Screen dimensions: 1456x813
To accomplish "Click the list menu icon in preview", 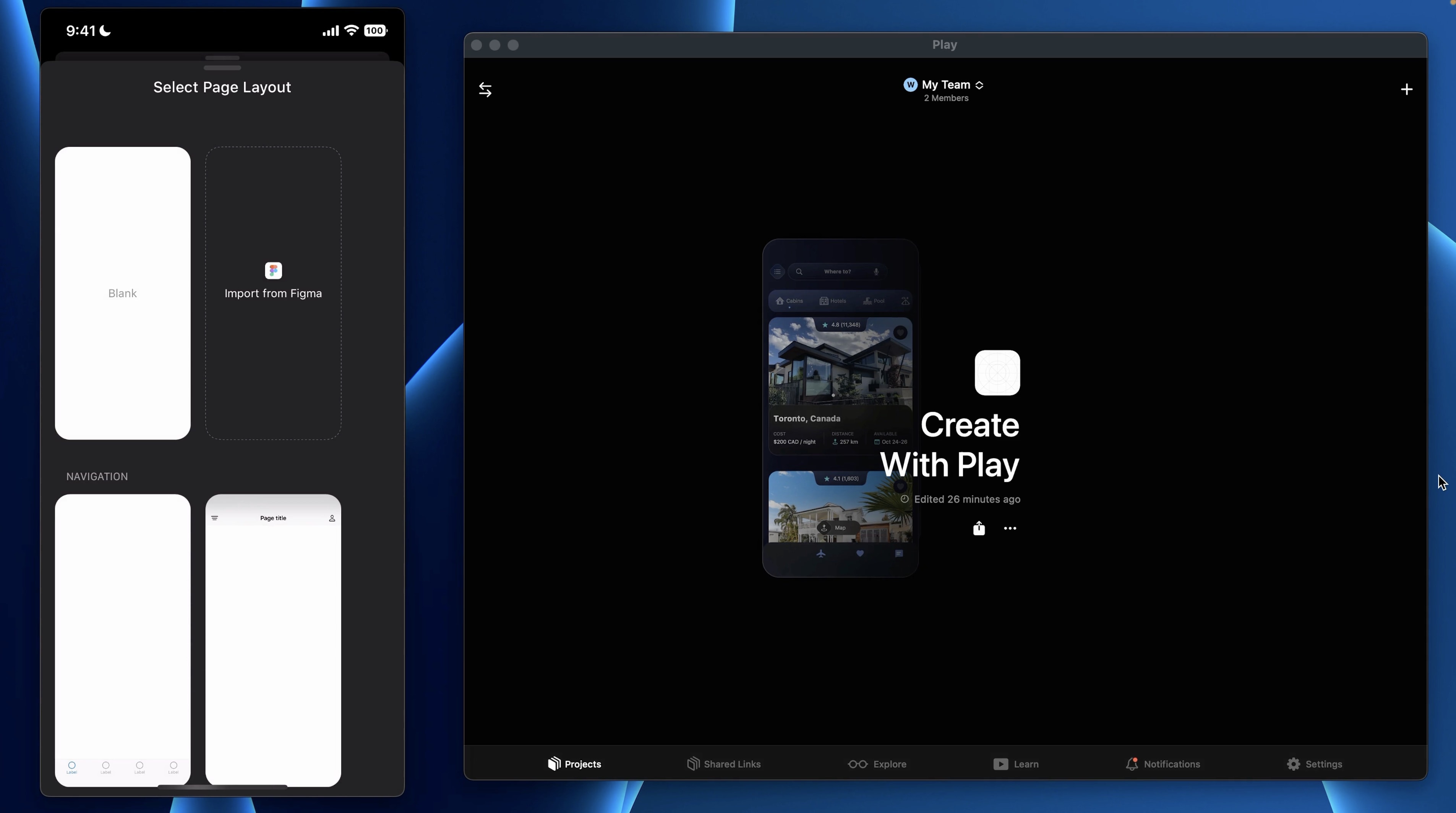I will (x=777, y=272).
